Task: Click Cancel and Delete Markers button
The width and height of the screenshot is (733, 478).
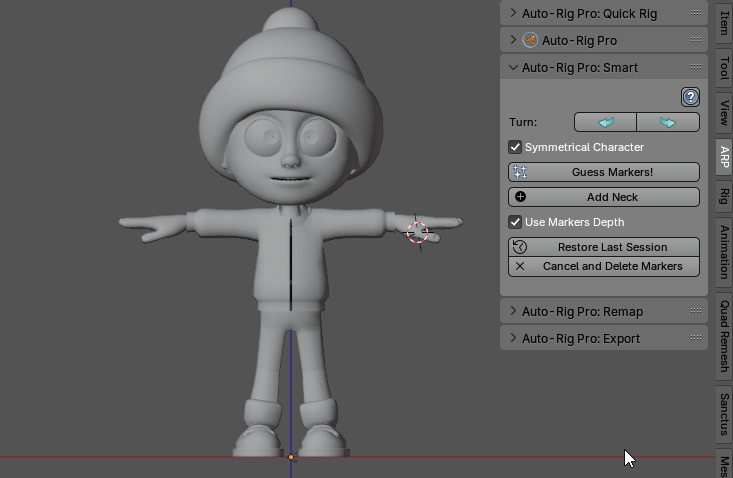Action: 604,266
